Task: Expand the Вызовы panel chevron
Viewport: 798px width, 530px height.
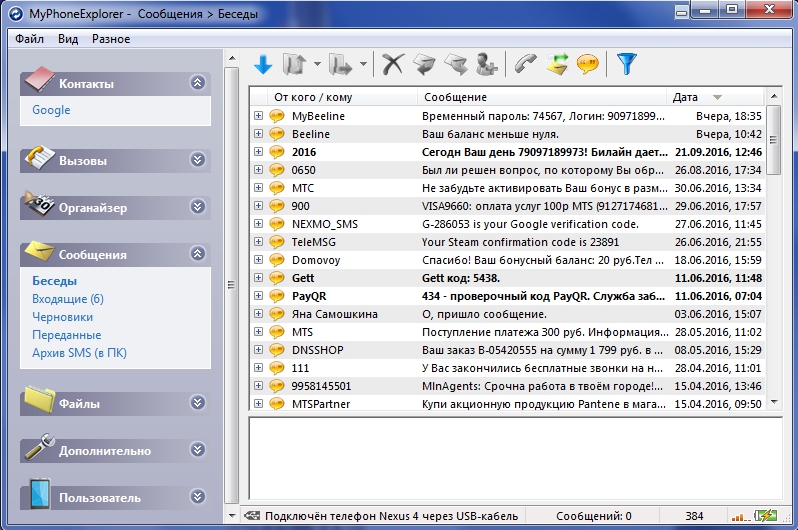Action: pos(197,160)
